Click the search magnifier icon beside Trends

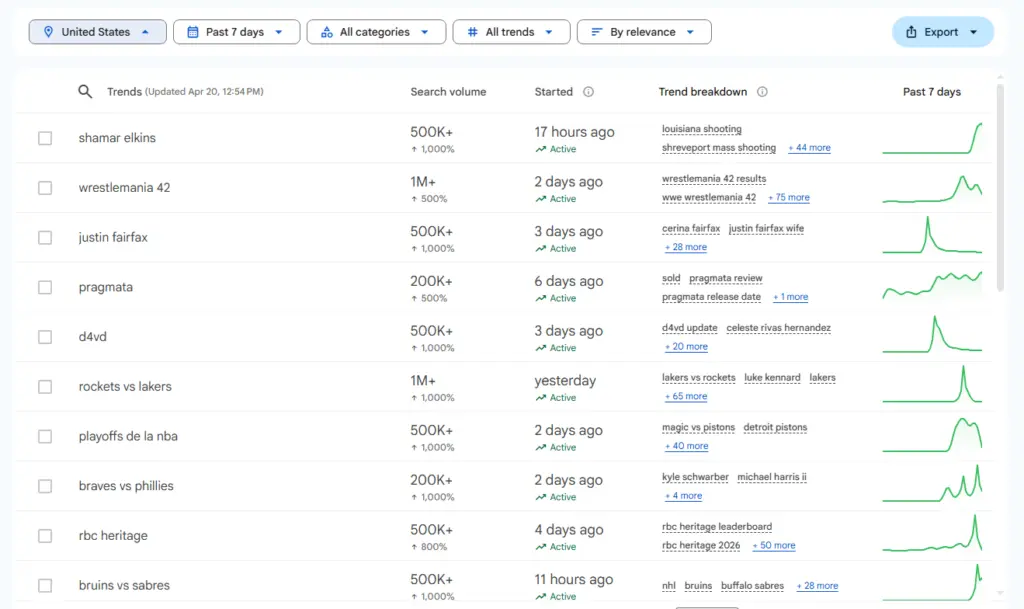85,91
